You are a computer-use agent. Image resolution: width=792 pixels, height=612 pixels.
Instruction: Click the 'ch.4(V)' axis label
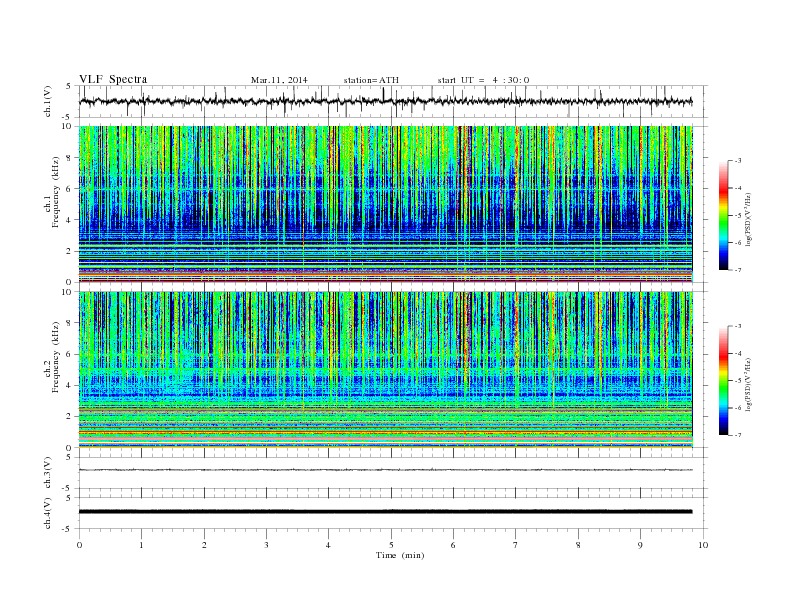click(x=48, y=513)
